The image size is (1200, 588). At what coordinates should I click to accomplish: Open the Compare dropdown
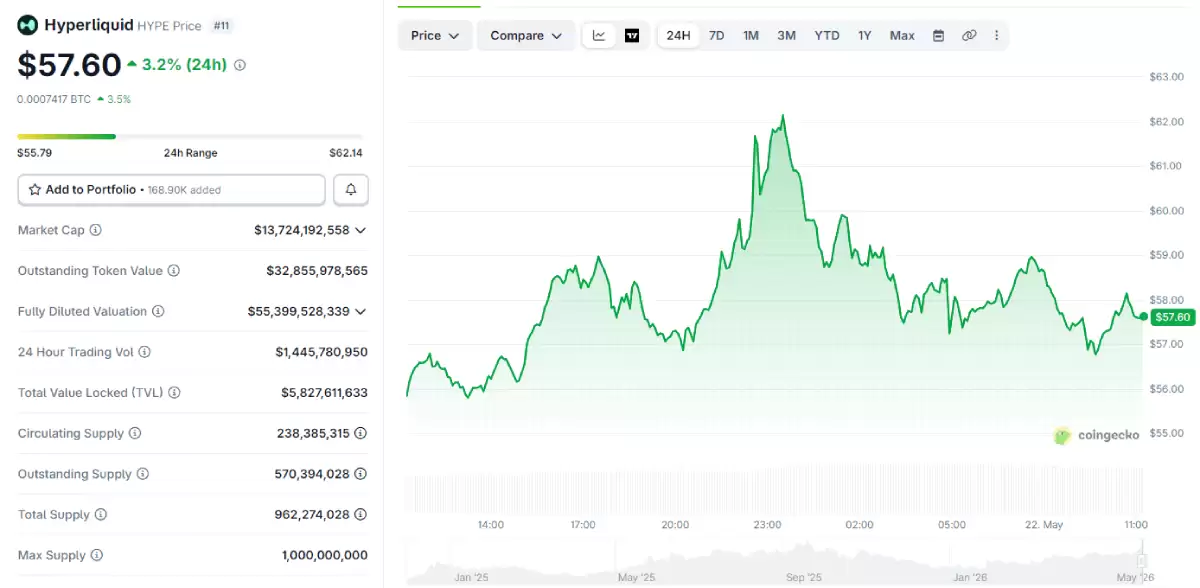[526, 36]
